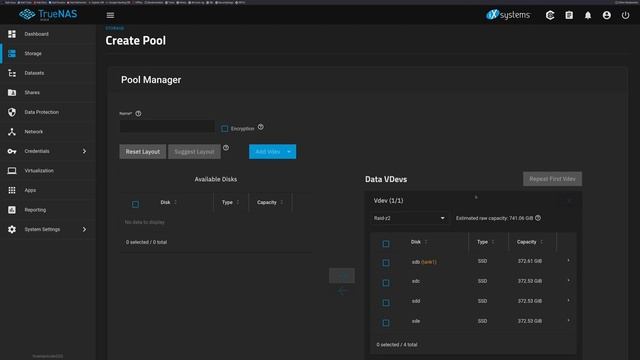Image resolution: width=640 pixels, height=360 pixels.
Task: Click the Virtualization laptop icon
Action: 12,171
